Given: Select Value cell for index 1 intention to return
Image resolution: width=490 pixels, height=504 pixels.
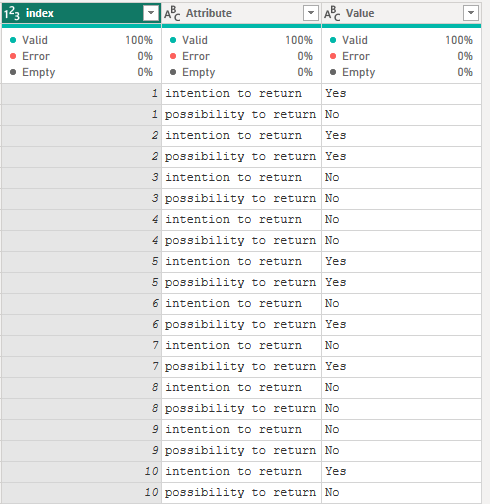Looking at the screenshot, I should tap(401, 94).
